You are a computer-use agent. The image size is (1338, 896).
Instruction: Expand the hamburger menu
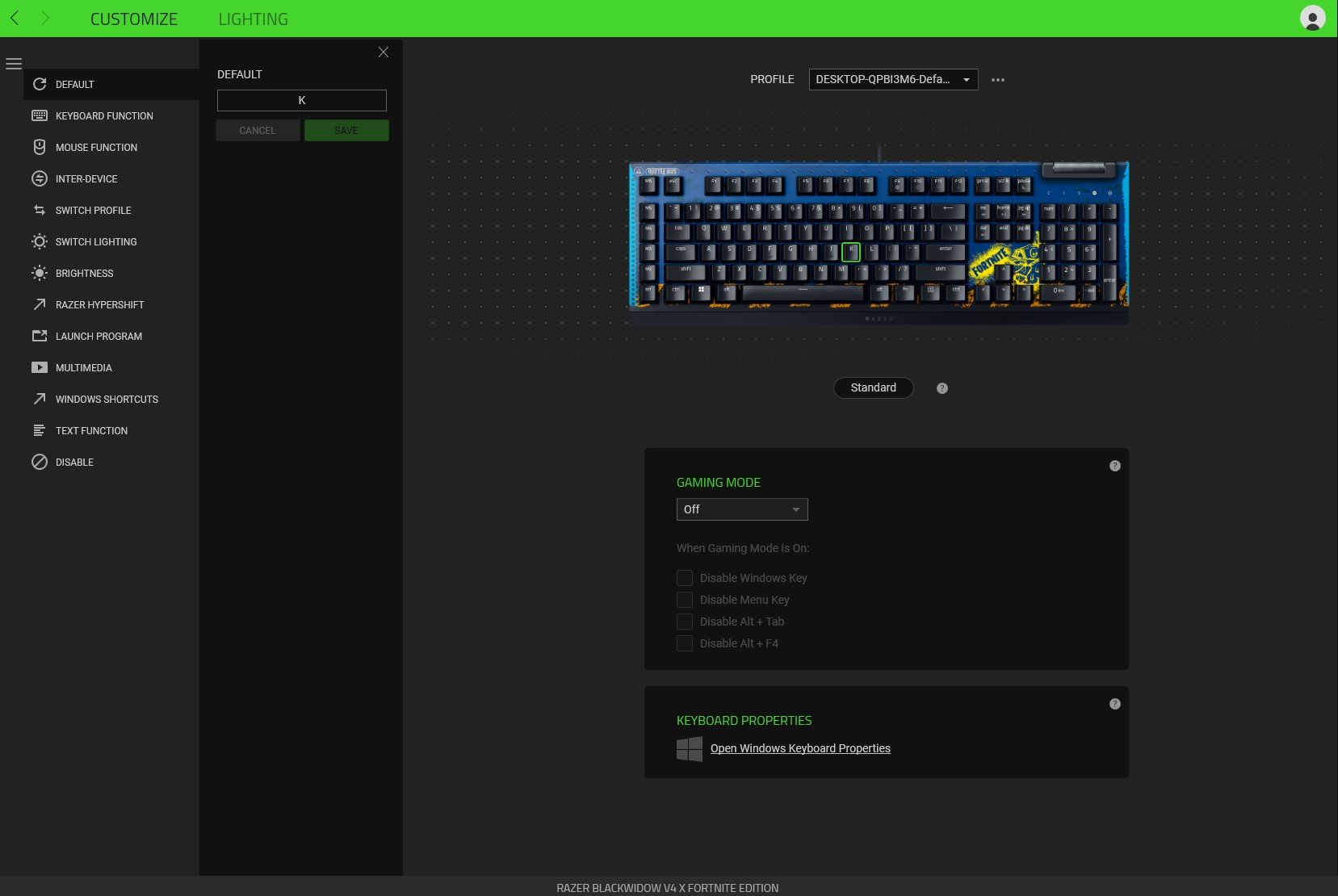[x=15, y=63]
